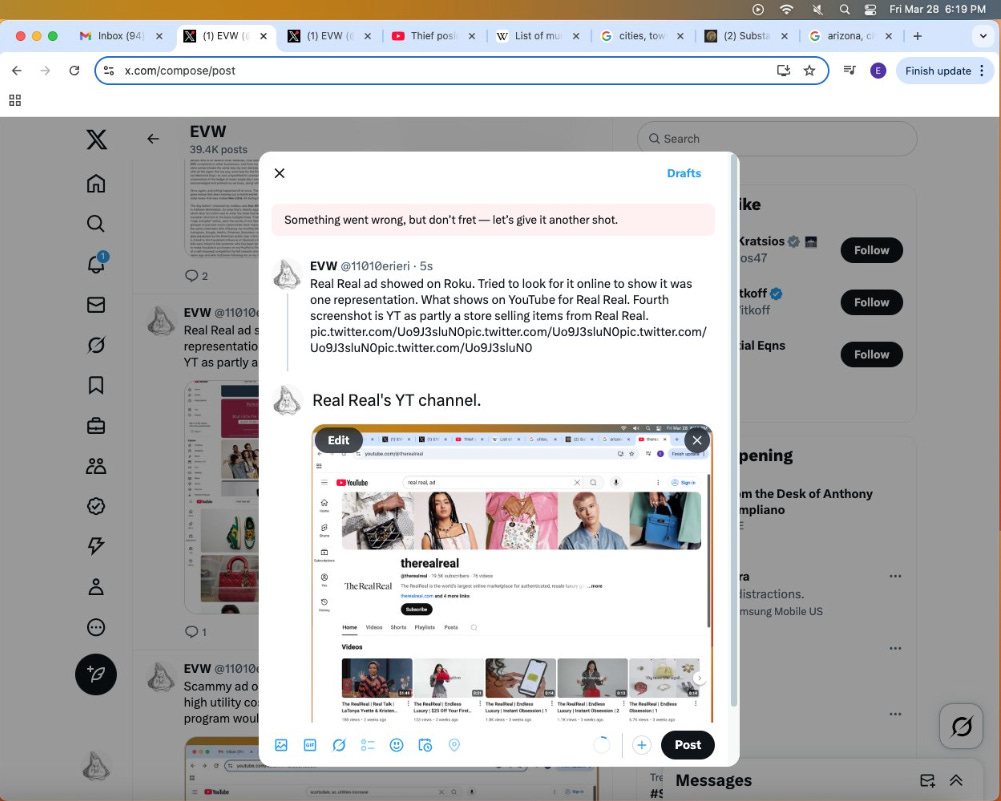The image size is (1001, 801).
Task: Open media controls icon in toolbar
Action: coord(850,70)
